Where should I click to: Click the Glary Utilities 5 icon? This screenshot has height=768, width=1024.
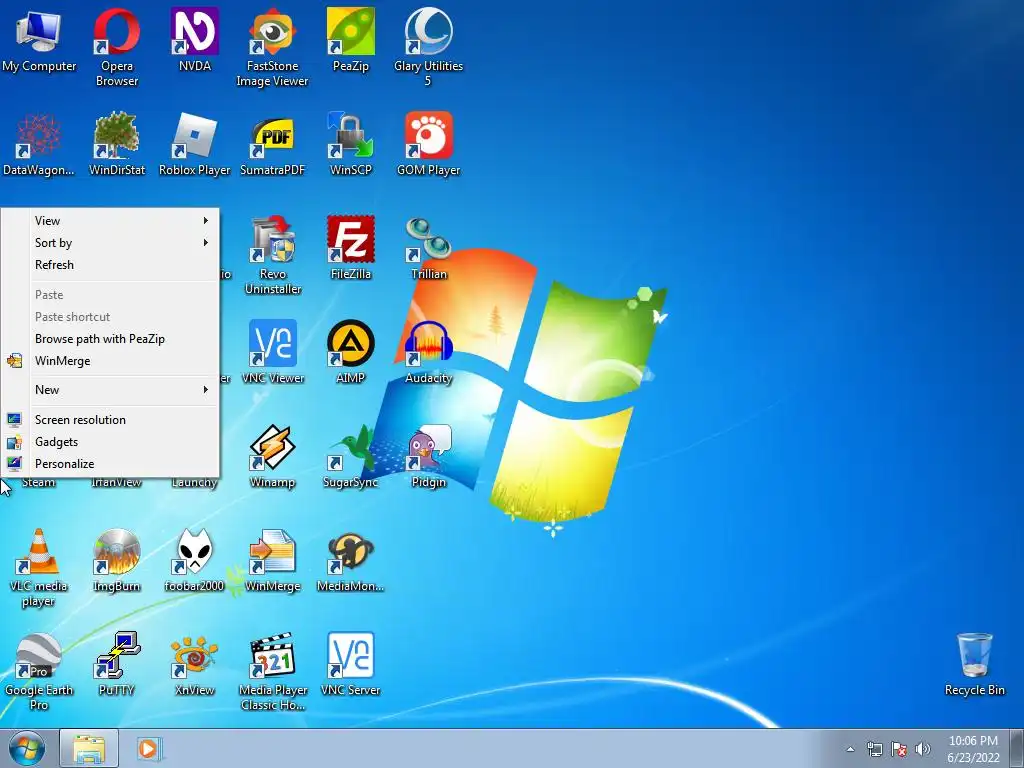click(428, 46)
